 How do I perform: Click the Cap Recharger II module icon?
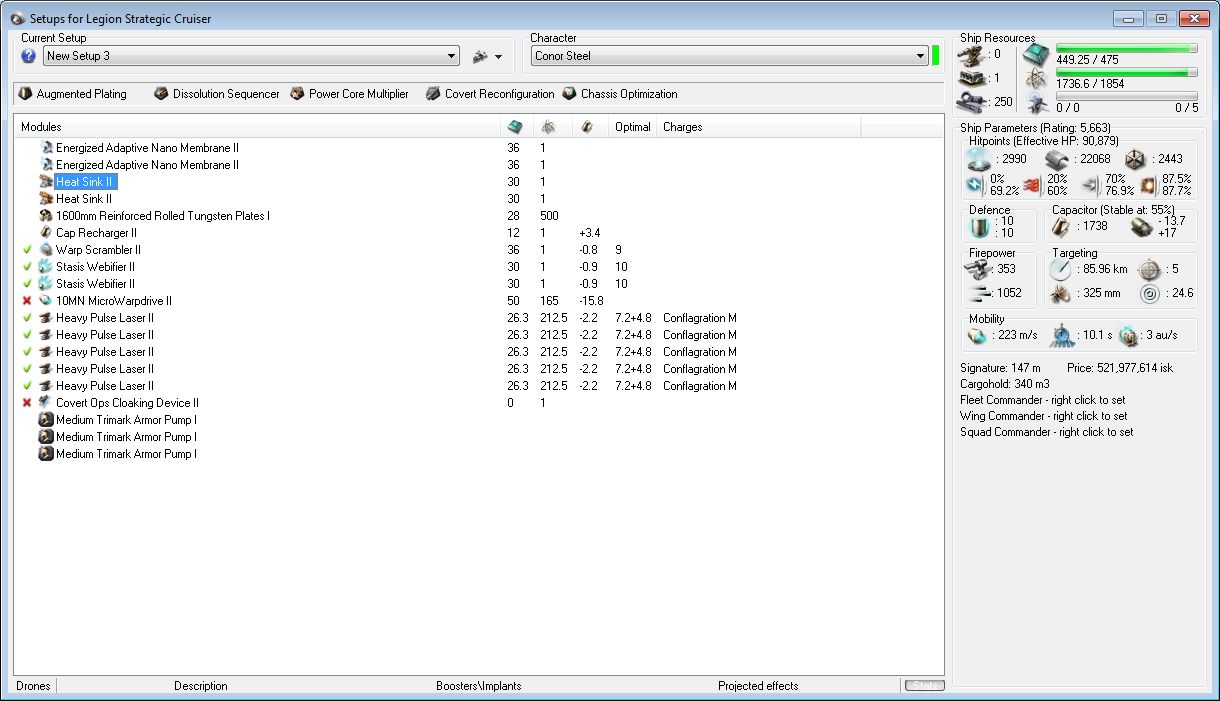point(46,233)
